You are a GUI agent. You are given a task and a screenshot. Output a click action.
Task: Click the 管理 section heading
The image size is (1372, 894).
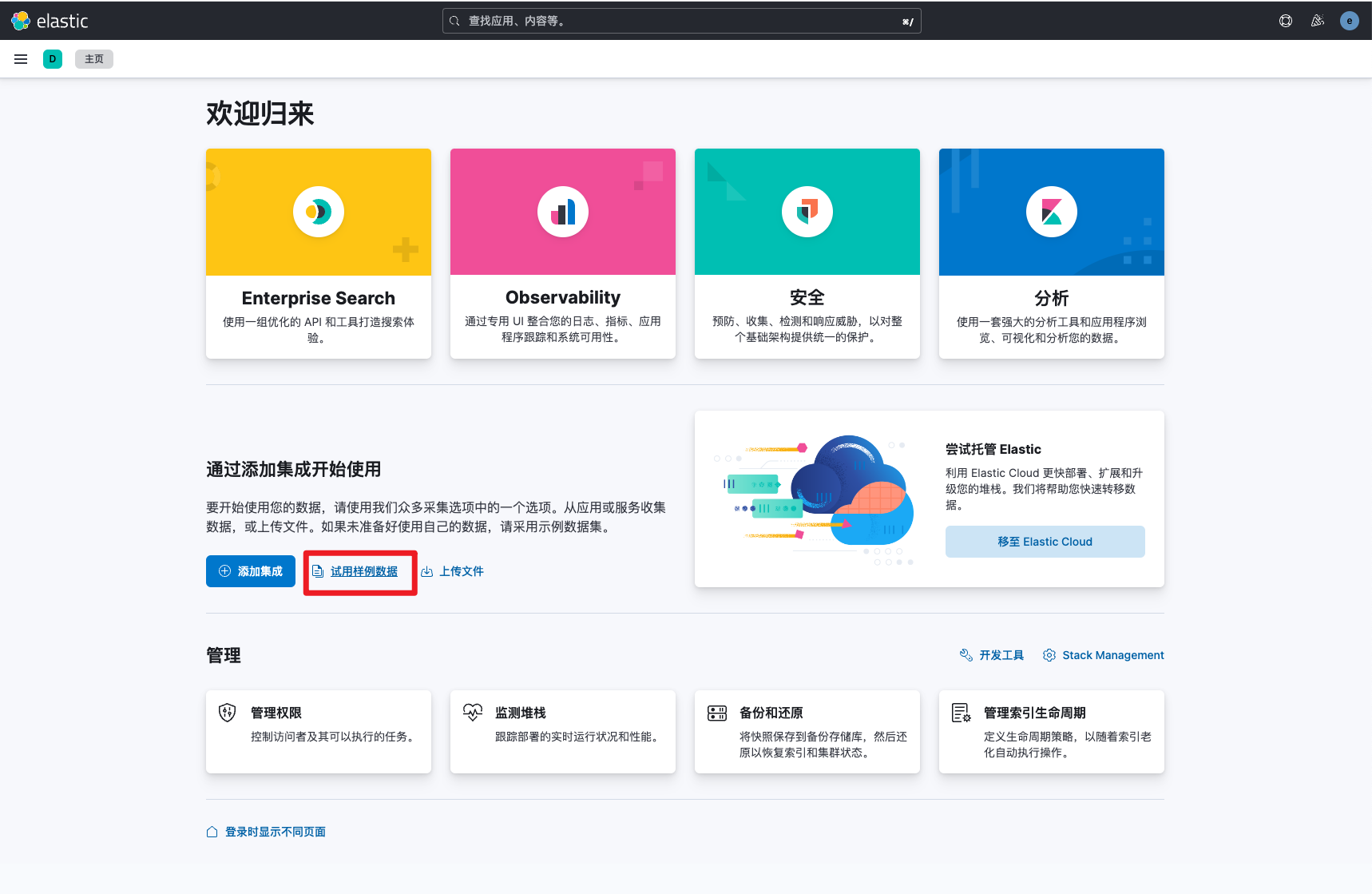[x=224, y=655]
